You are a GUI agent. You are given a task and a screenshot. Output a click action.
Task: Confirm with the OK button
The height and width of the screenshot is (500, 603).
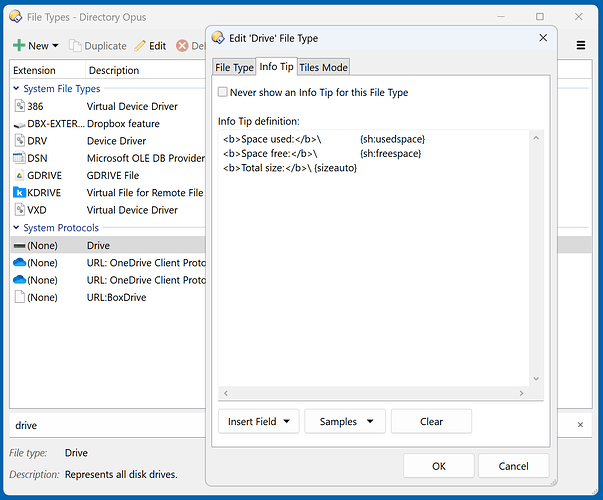pyautogui.click(x=438, y=466)
